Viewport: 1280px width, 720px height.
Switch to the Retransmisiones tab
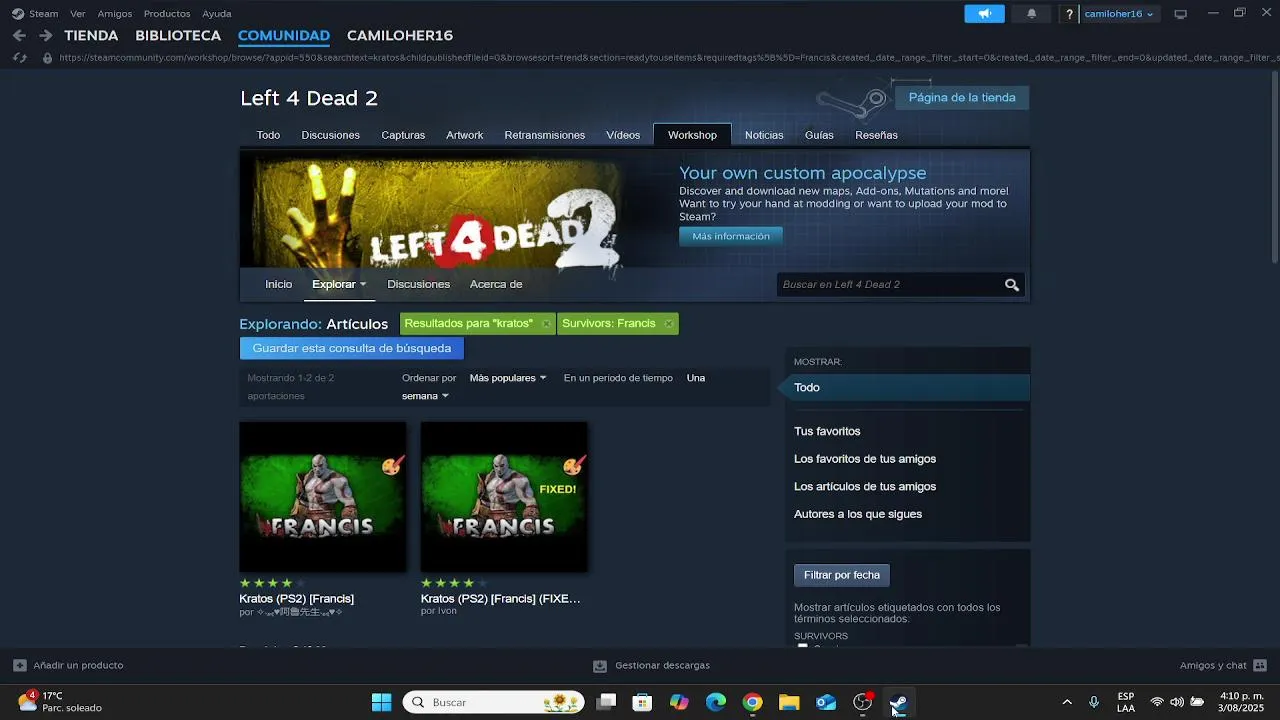[x=544, y=135]
